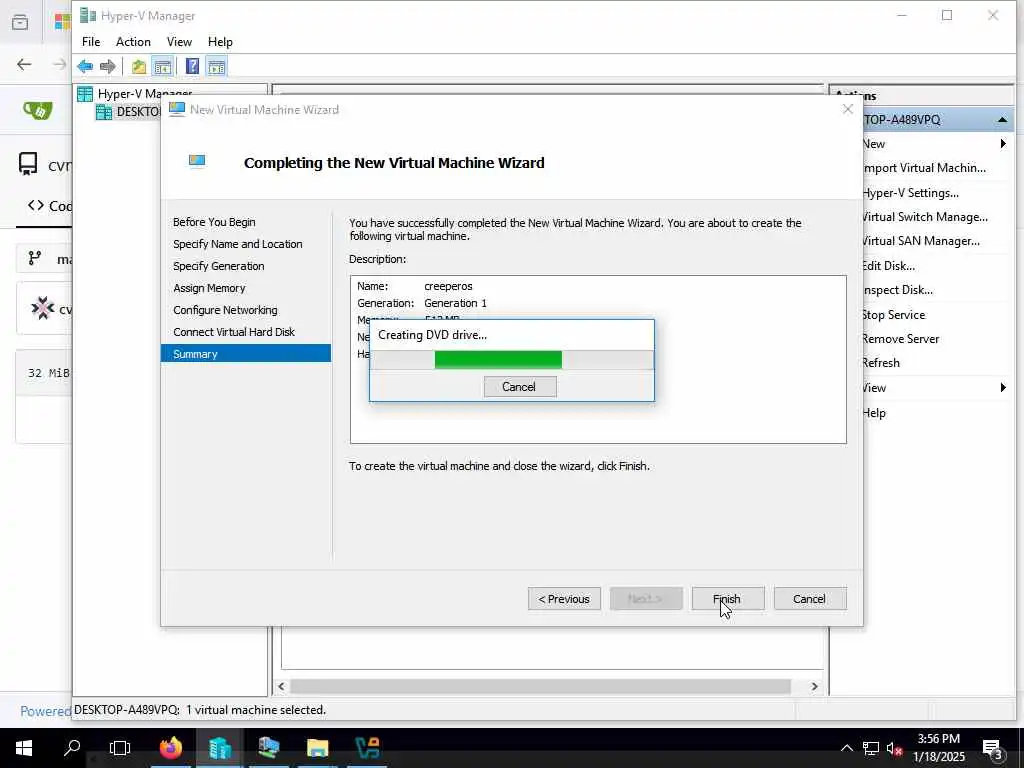1024x768 pixels.
Task: Show hidden tray icons chevron
Action: [846, 748]
